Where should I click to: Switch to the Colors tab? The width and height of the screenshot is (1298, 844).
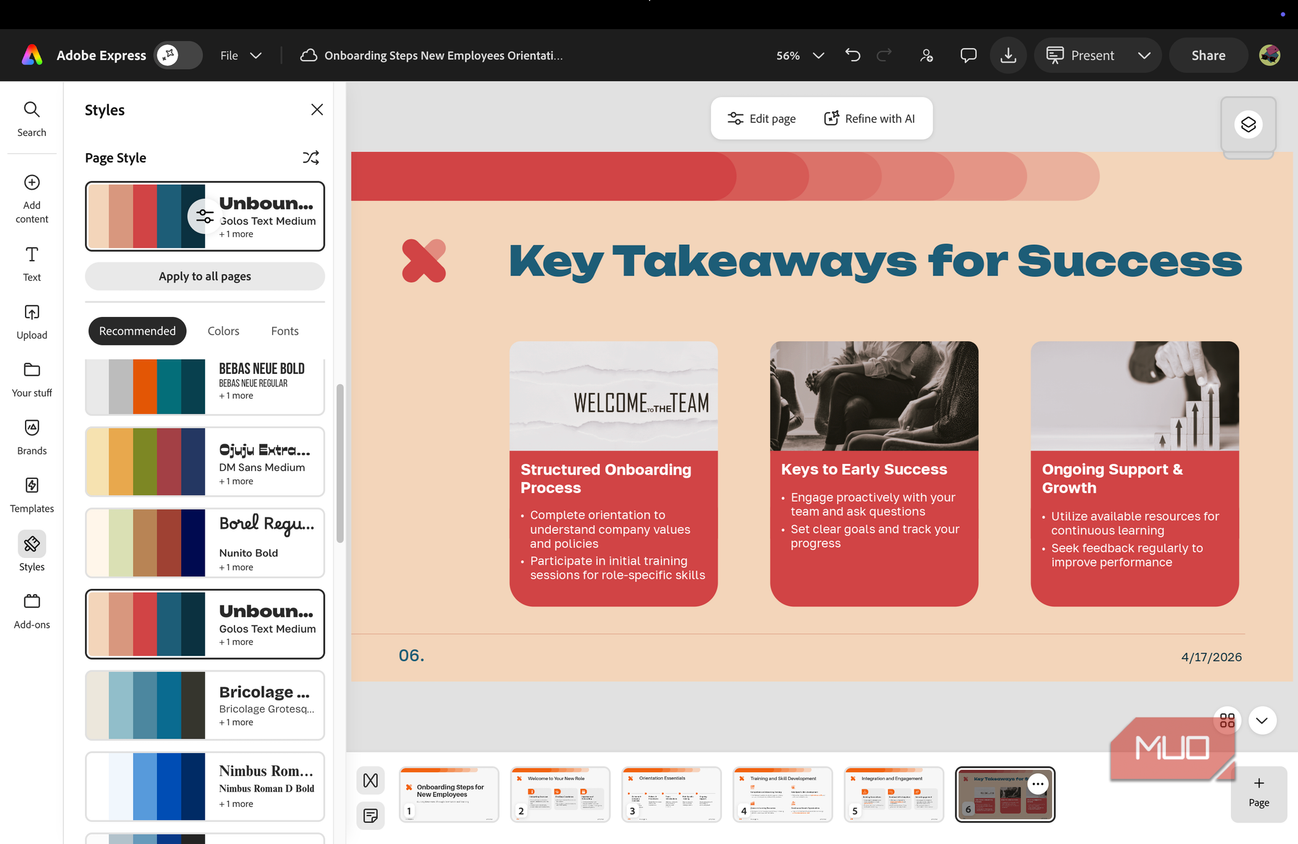click(223, 331)
